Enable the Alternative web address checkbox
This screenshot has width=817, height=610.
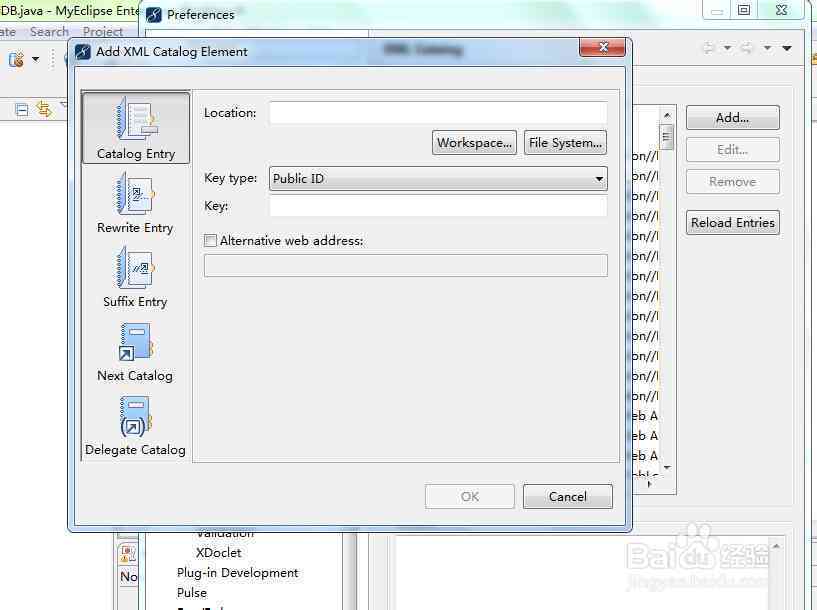[x=210, y=240]
